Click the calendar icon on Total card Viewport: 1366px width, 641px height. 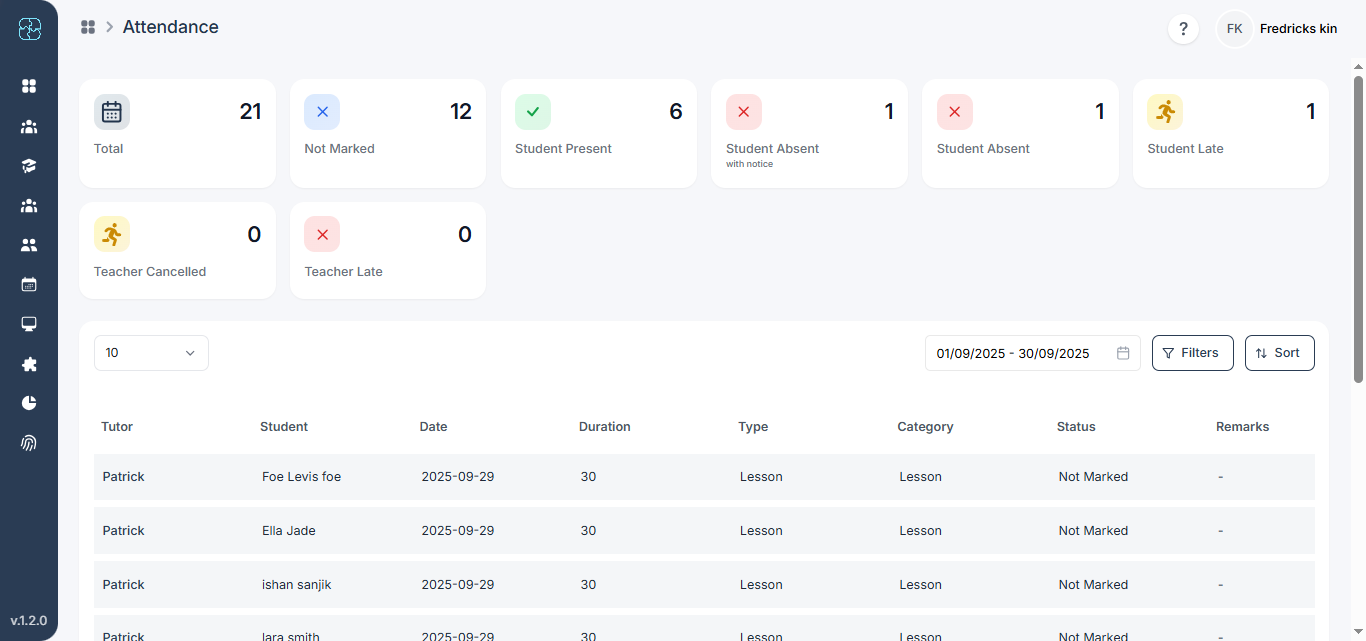pyautogui.click(x=112, y=112)
